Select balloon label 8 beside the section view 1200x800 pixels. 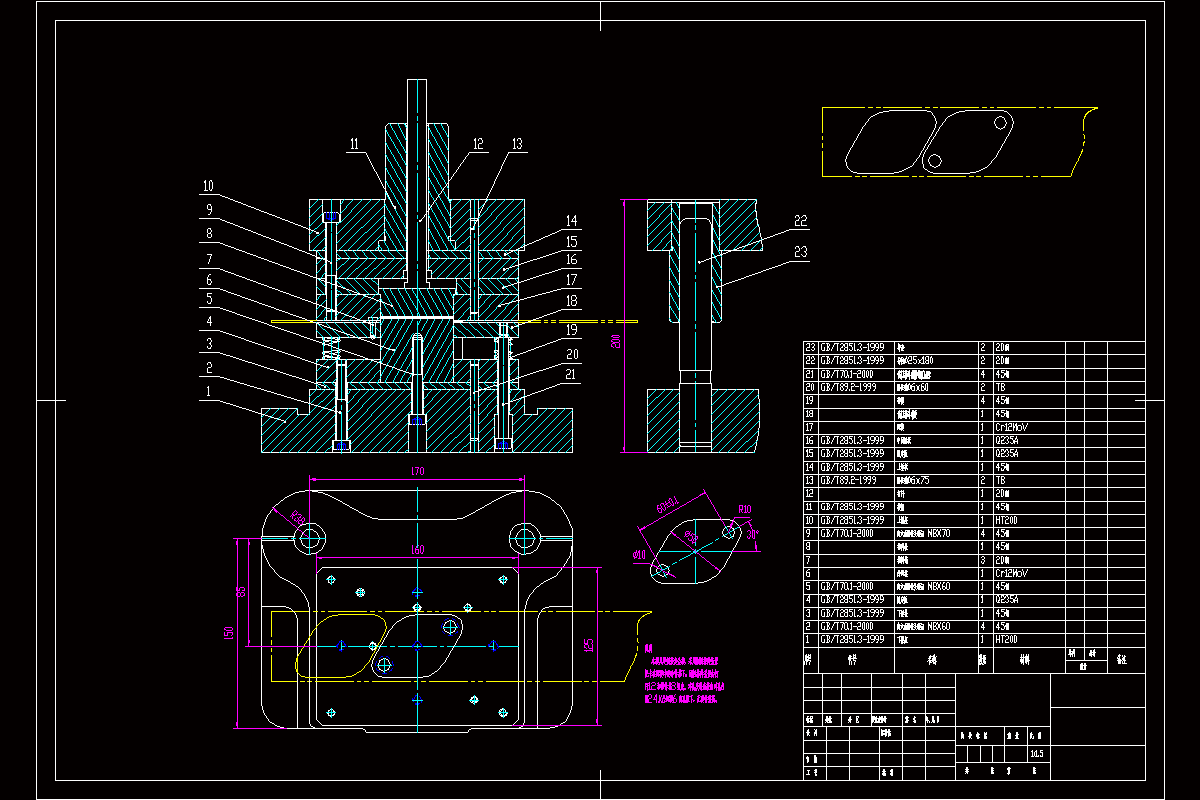(210, 232)
